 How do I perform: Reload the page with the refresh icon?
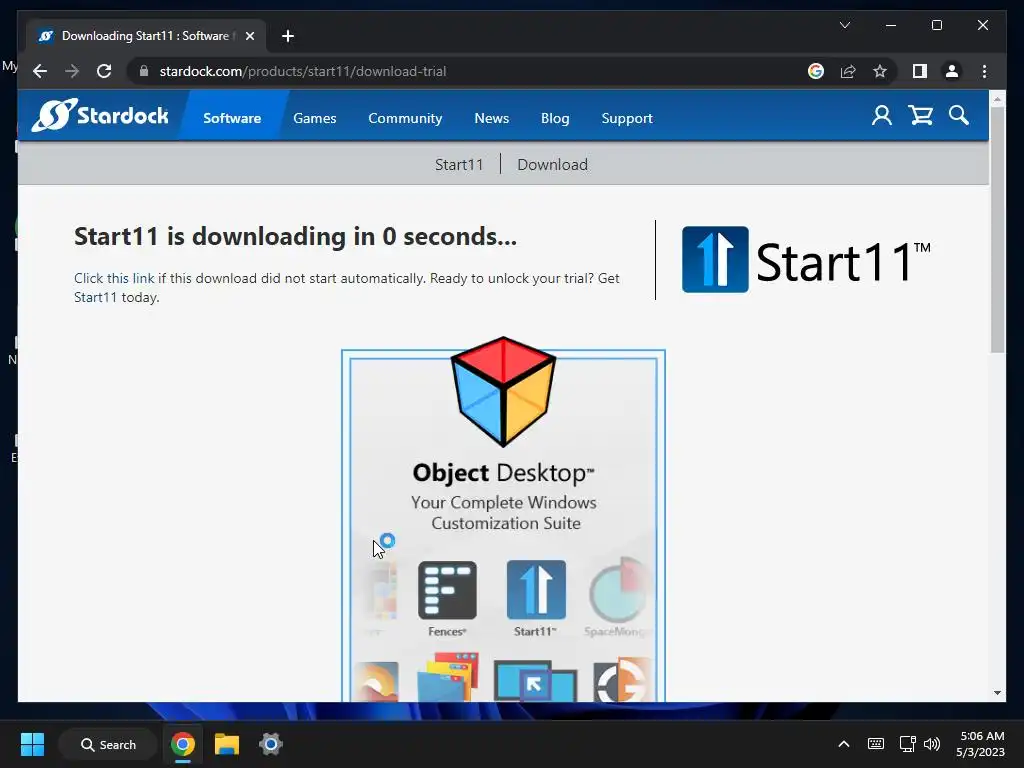pos(104,71)
